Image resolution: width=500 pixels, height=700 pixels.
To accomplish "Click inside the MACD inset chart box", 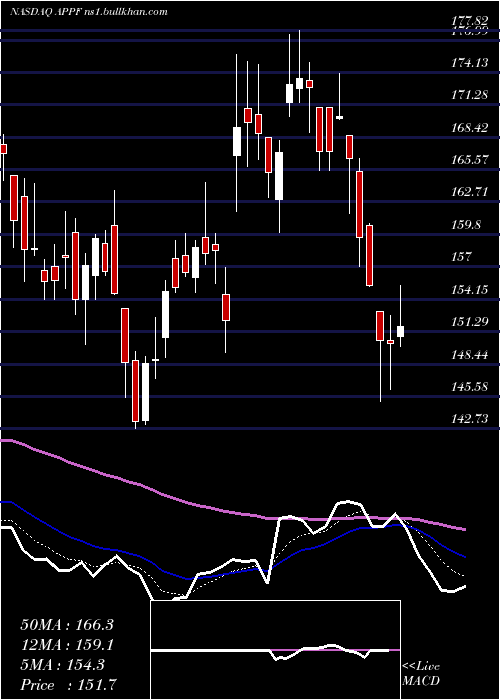I will [275, 650].
